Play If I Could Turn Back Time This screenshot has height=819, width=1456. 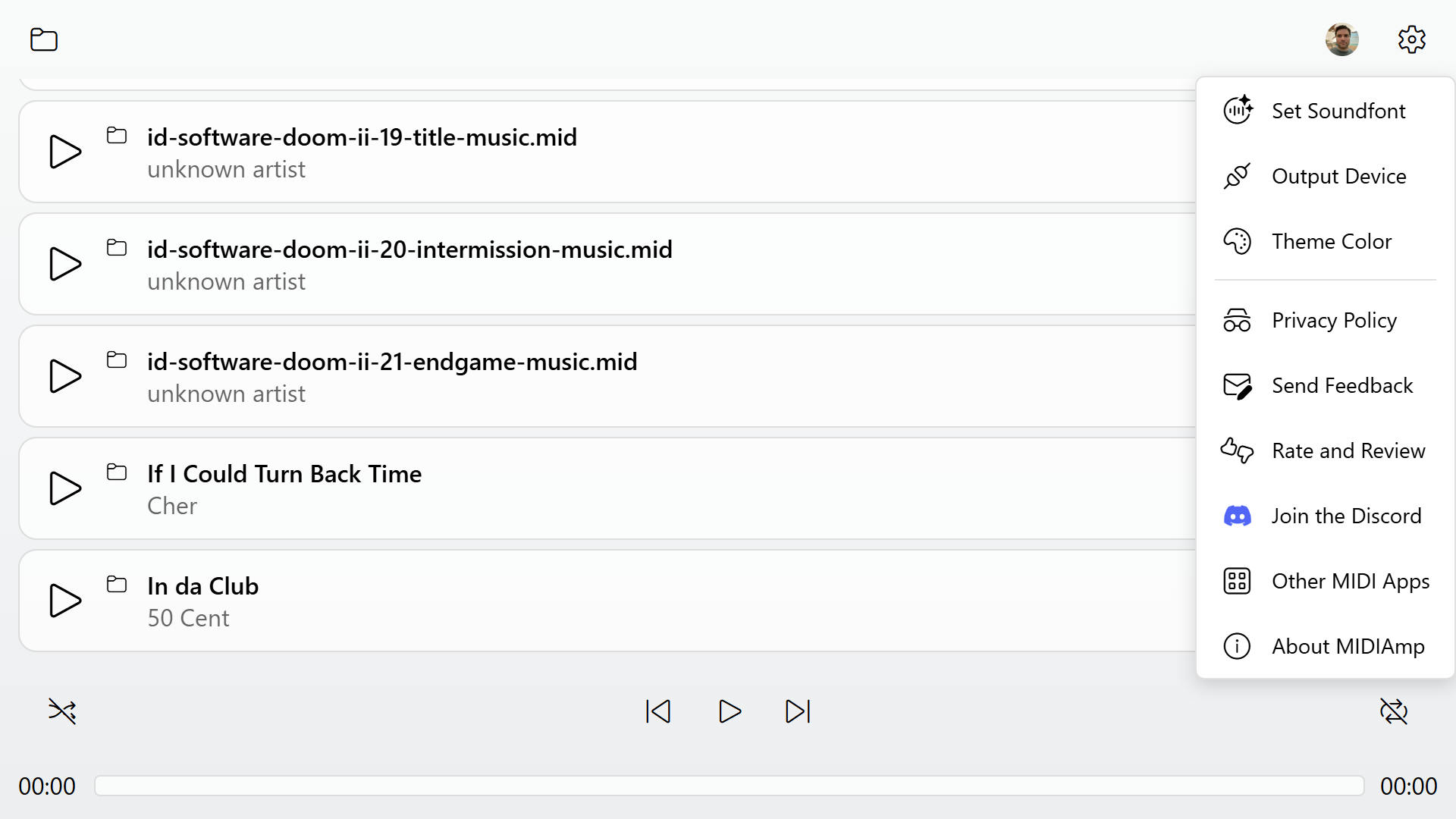[x=65, y=488]
